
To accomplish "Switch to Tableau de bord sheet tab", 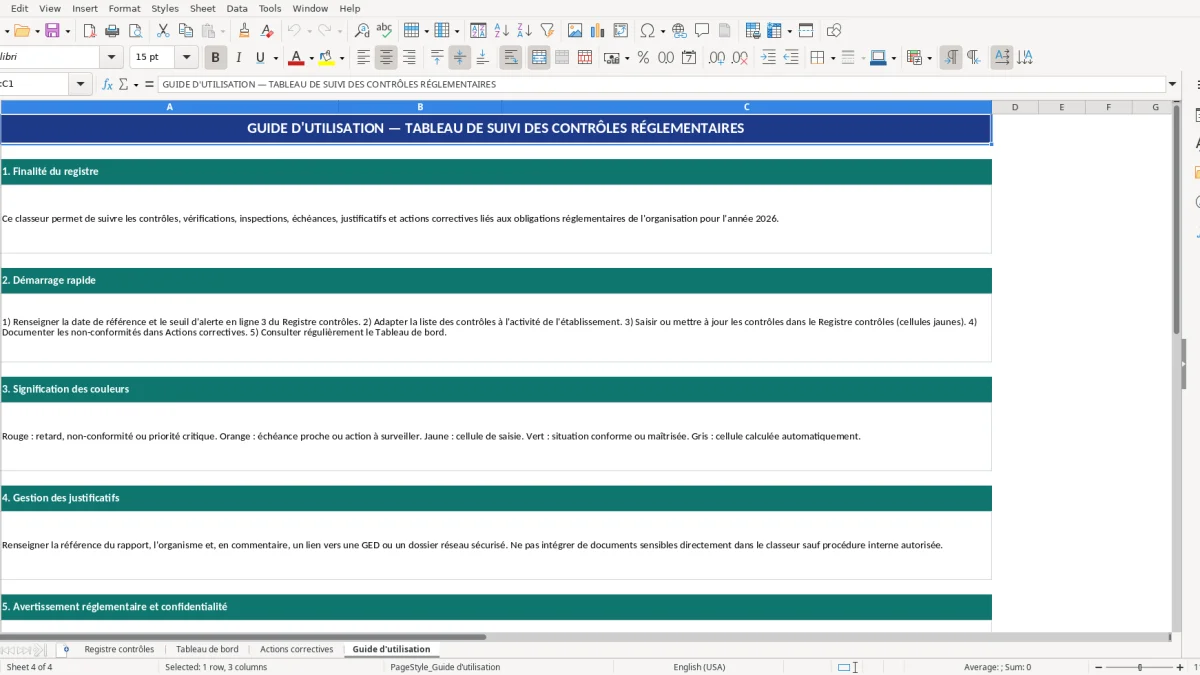I will [207, 649].
